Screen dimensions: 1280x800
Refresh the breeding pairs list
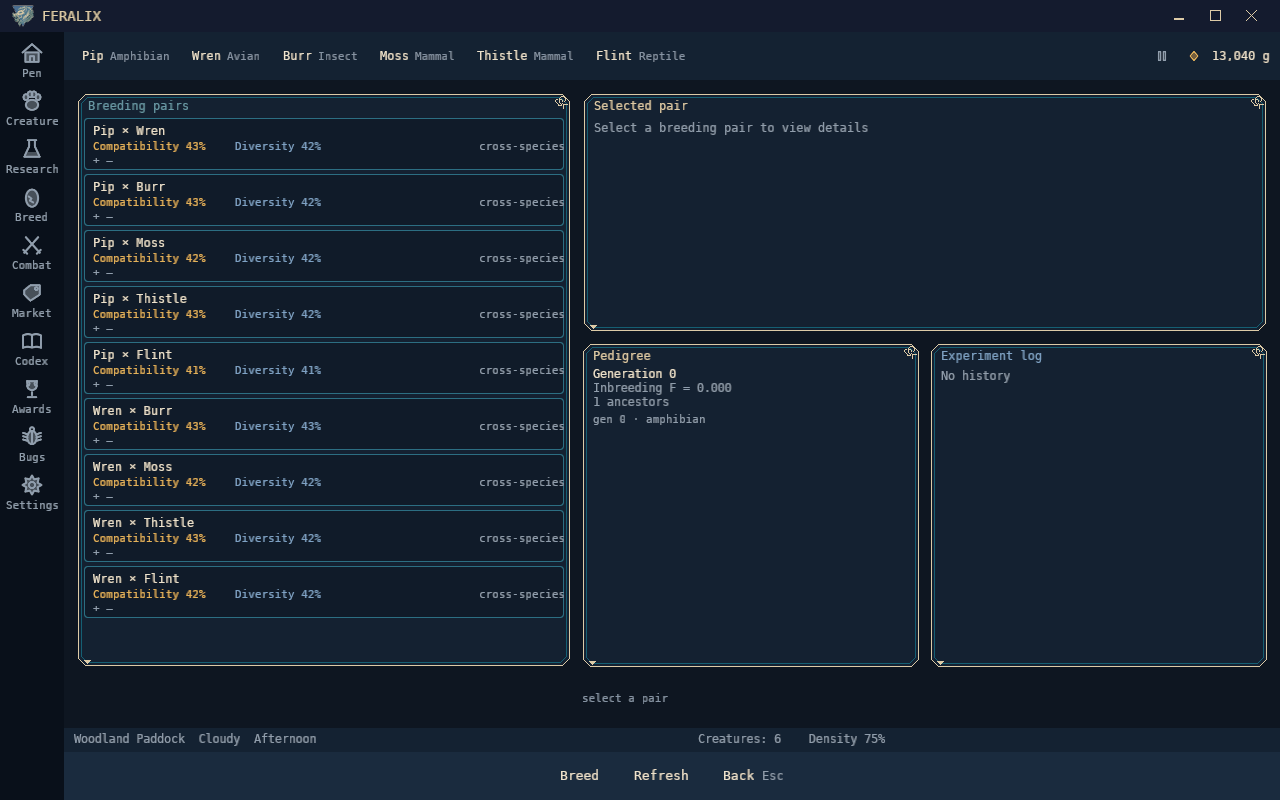(x=661, y=775)
